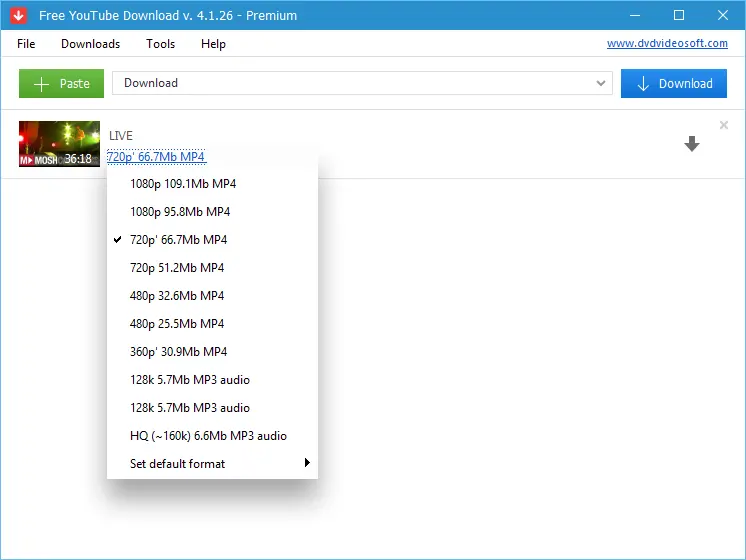Select 1080p 109.1Mb MP4 format
This screenshot has height=560, width=746.
tap(183, 184)
